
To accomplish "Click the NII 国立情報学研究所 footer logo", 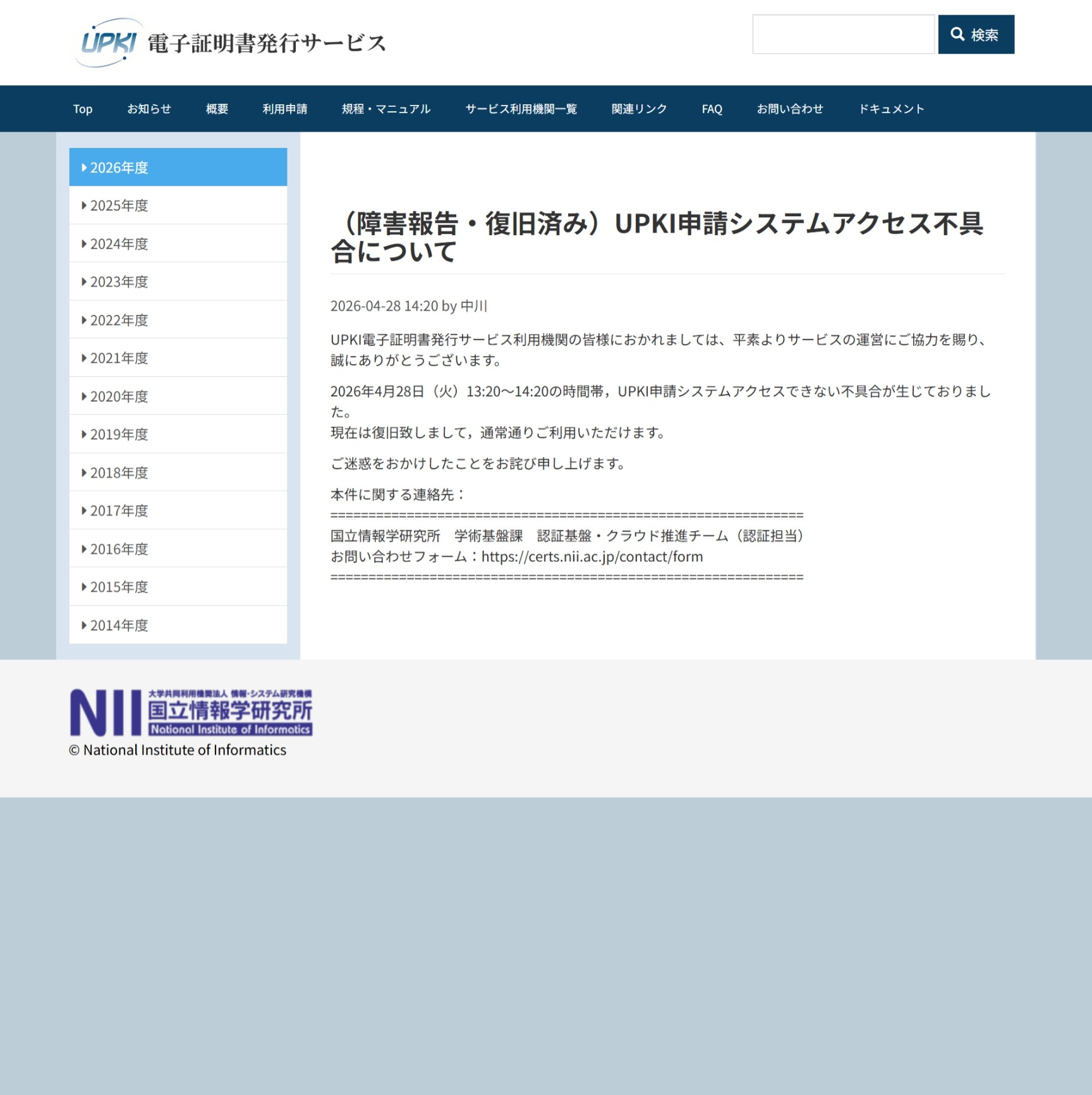I will (191, 713).
